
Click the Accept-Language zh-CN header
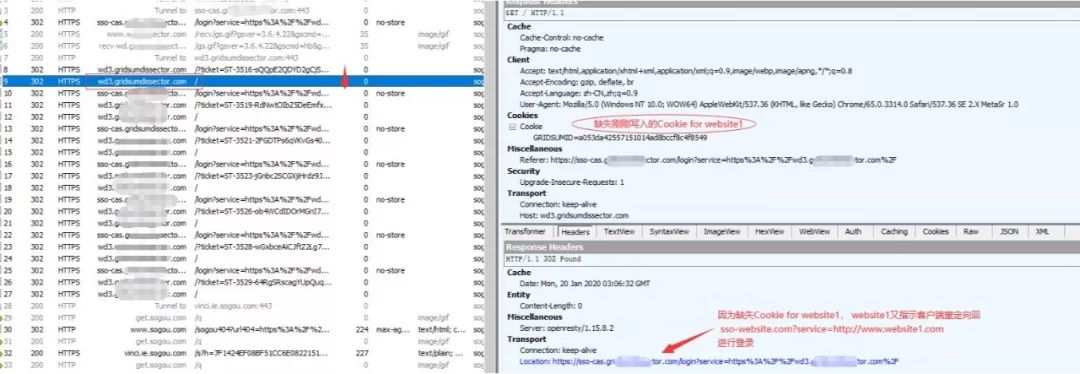pyautogui.click(x=579, y=93)
